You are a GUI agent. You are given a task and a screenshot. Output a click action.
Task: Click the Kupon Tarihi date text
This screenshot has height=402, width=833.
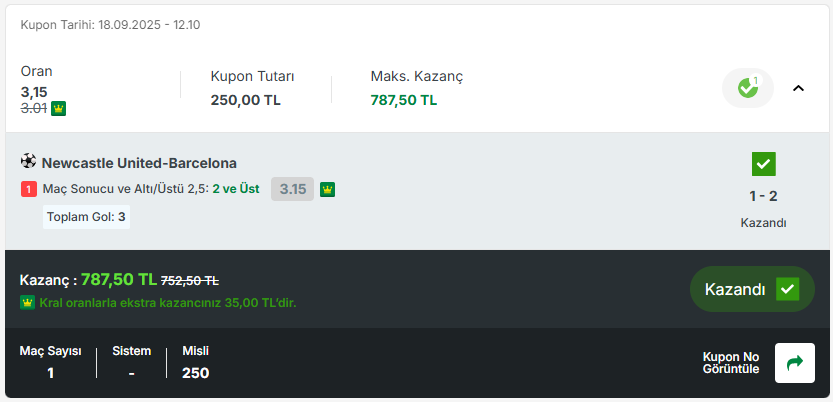pos(110,24)
